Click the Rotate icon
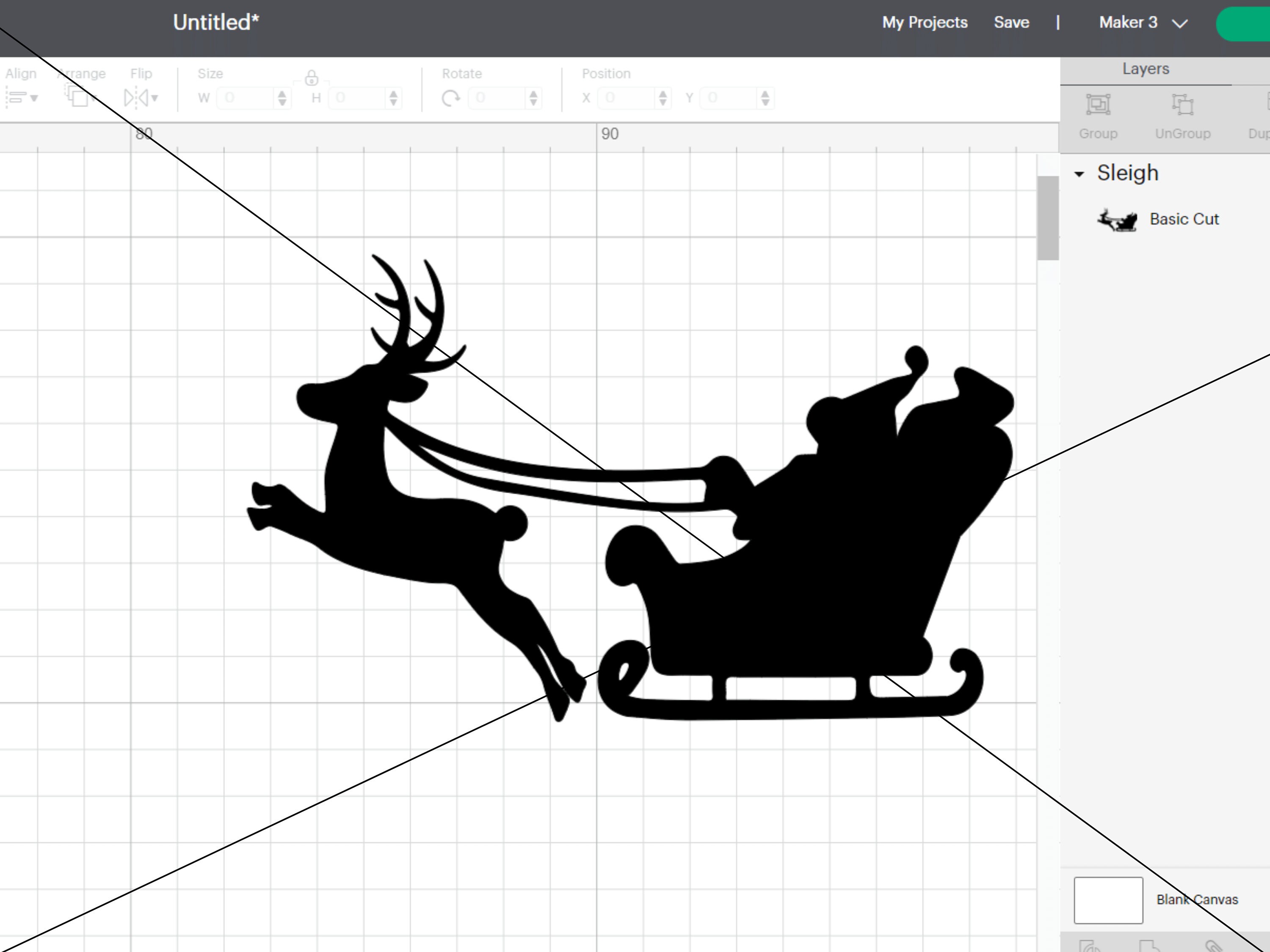The width and height of the screenshot is (1270, 952). (451, 99)
